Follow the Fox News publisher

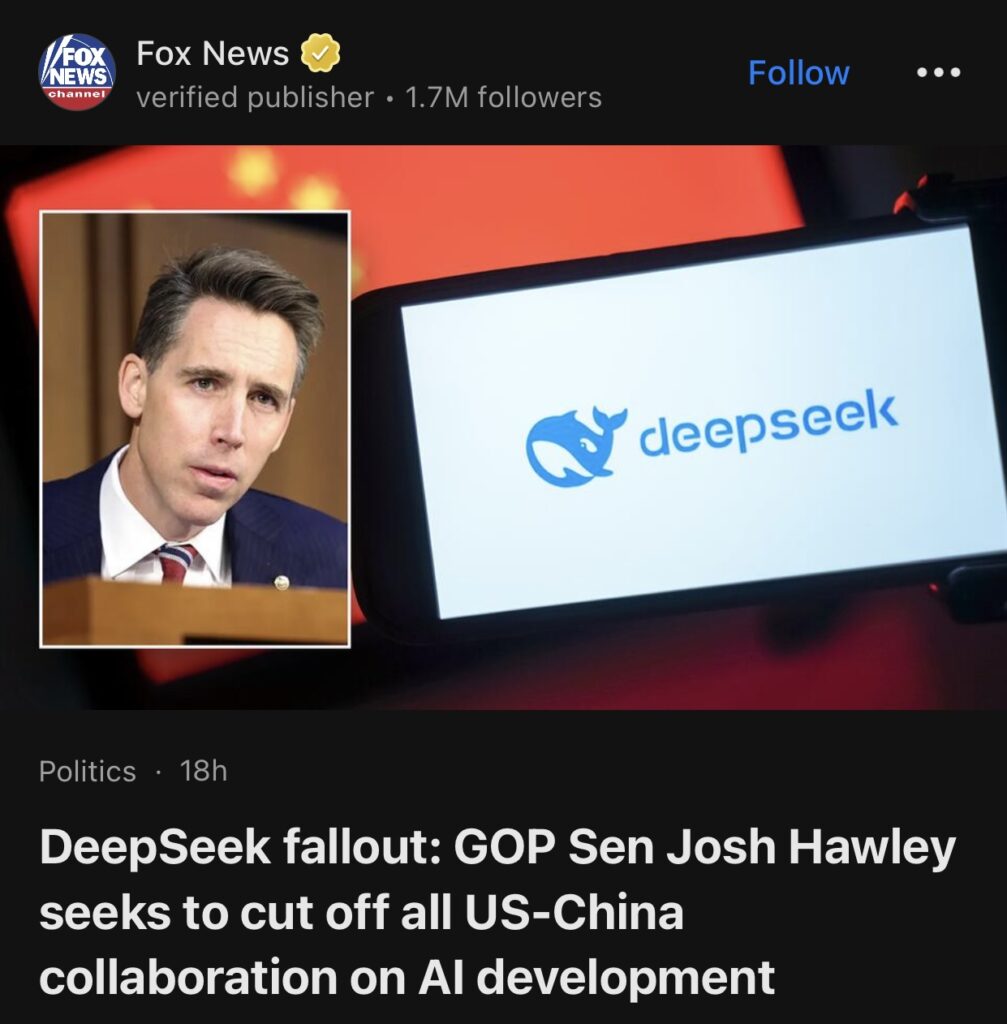point(798,72)
